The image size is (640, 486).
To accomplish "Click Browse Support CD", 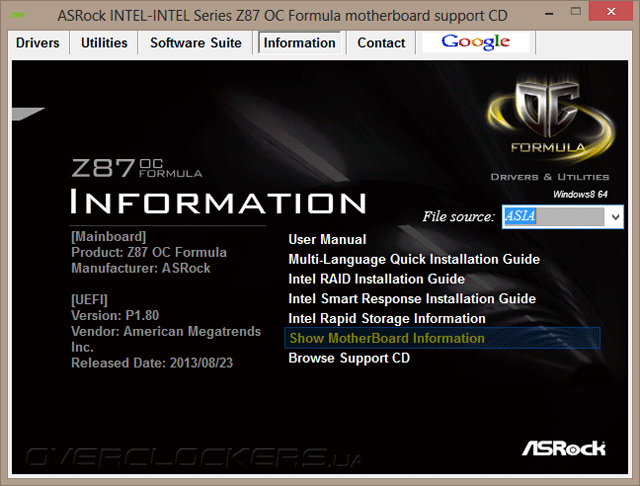I will tap(349, 358).
